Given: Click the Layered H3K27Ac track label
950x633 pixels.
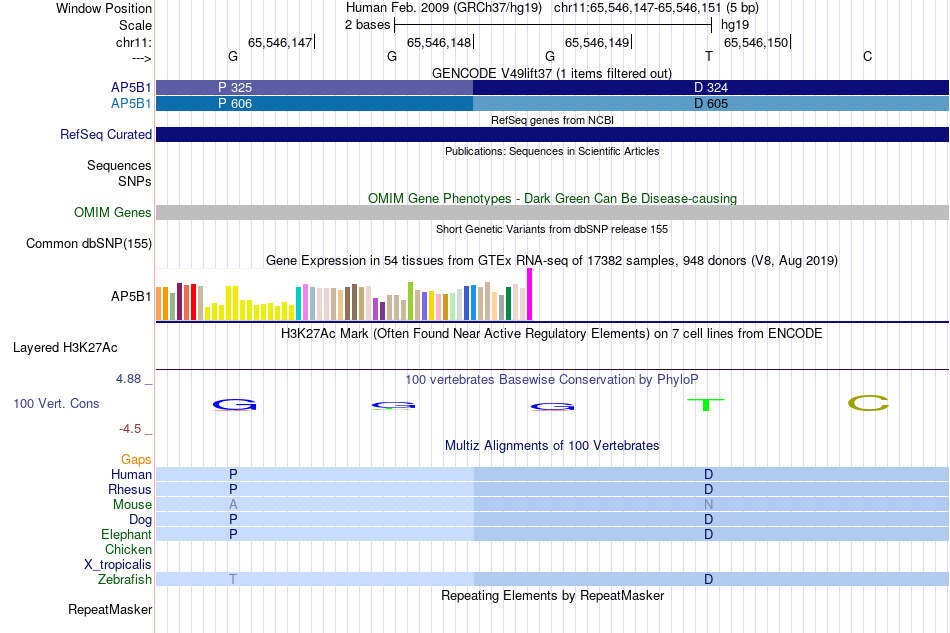Looking at the screenshot, I should pos(65,348).
